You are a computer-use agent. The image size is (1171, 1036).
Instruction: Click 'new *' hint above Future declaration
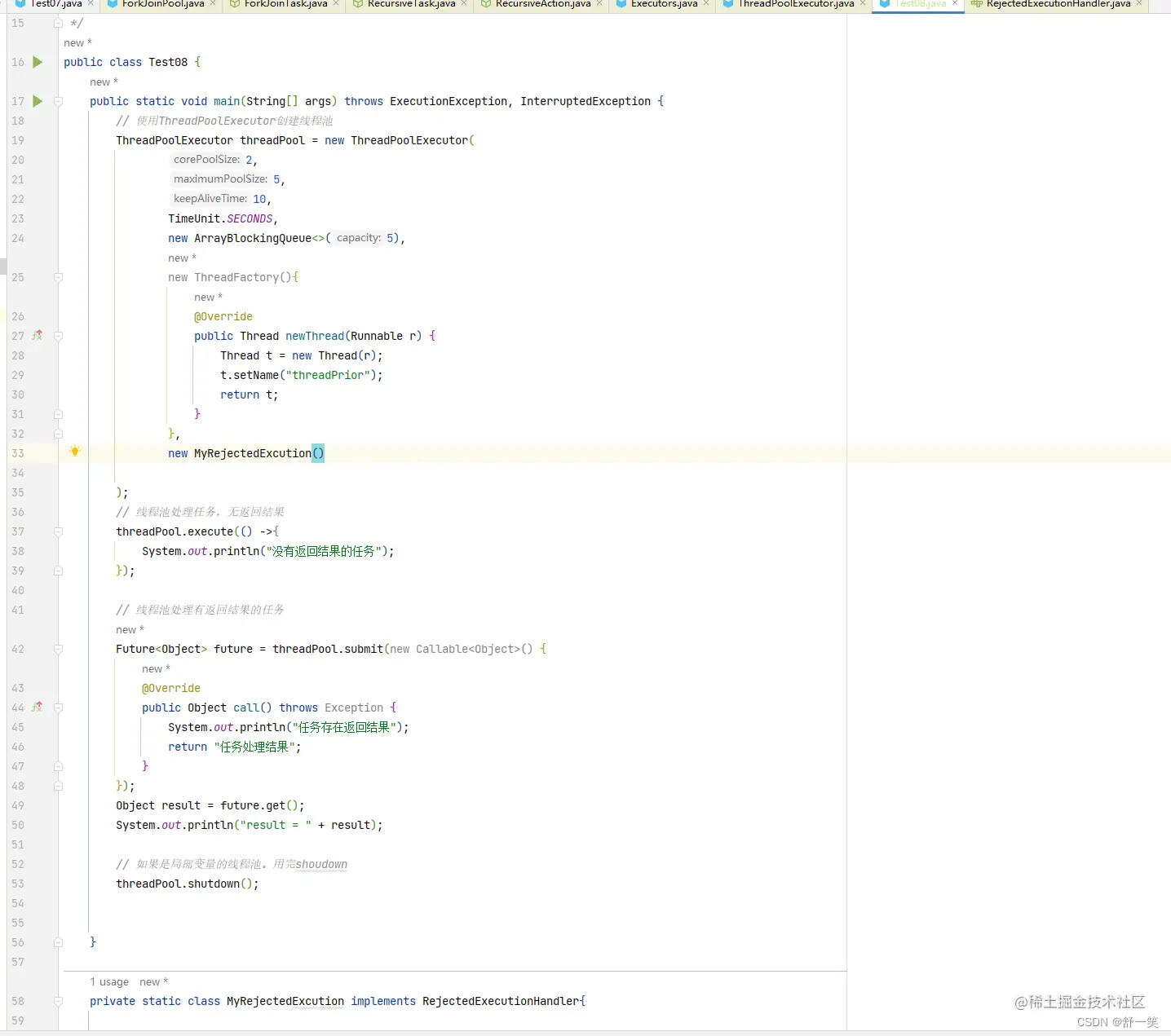point(130,629)
